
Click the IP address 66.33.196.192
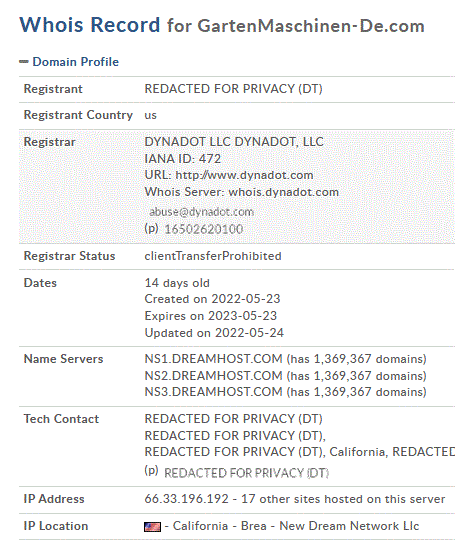point(186,499)
